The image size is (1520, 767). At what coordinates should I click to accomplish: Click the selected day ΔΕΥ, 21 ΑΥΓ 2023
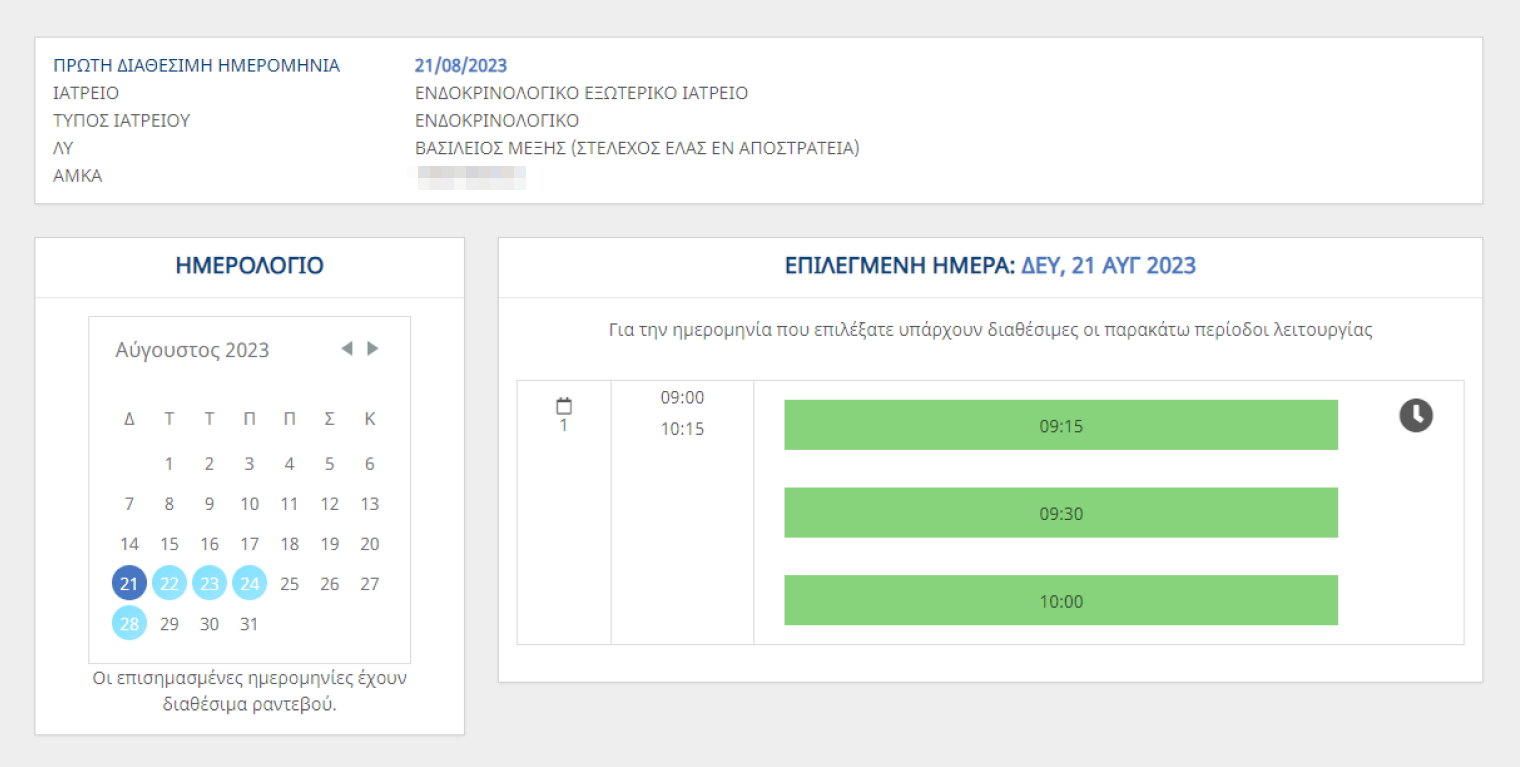pyautogui.click(x=1108, y=266)
